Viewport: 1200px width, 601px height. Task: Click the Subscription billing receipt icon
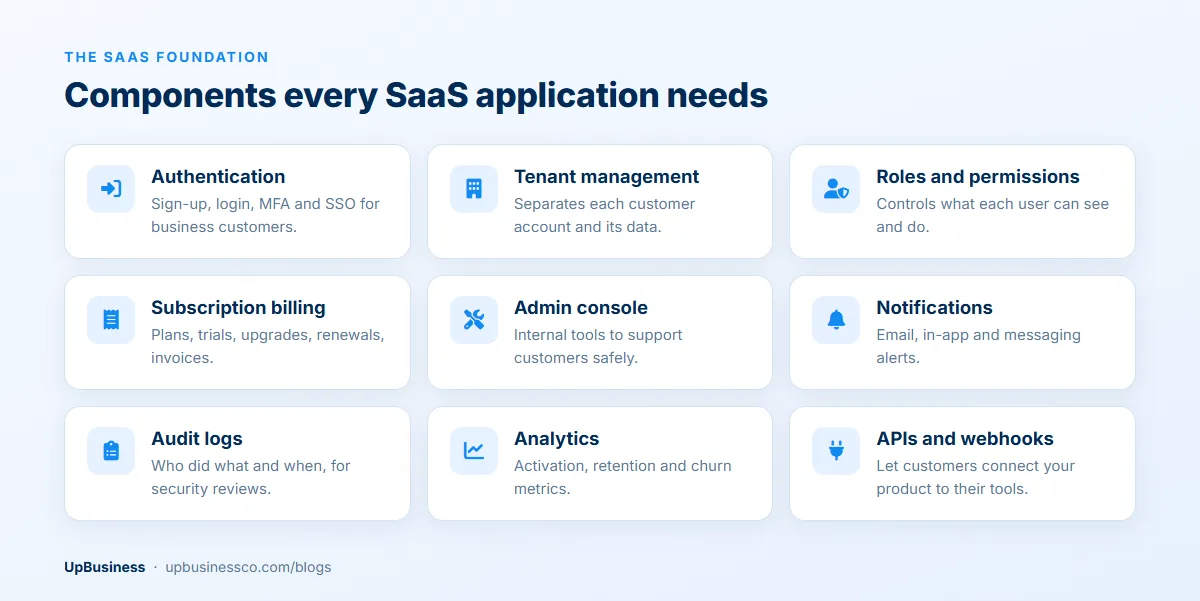(111, 320)
